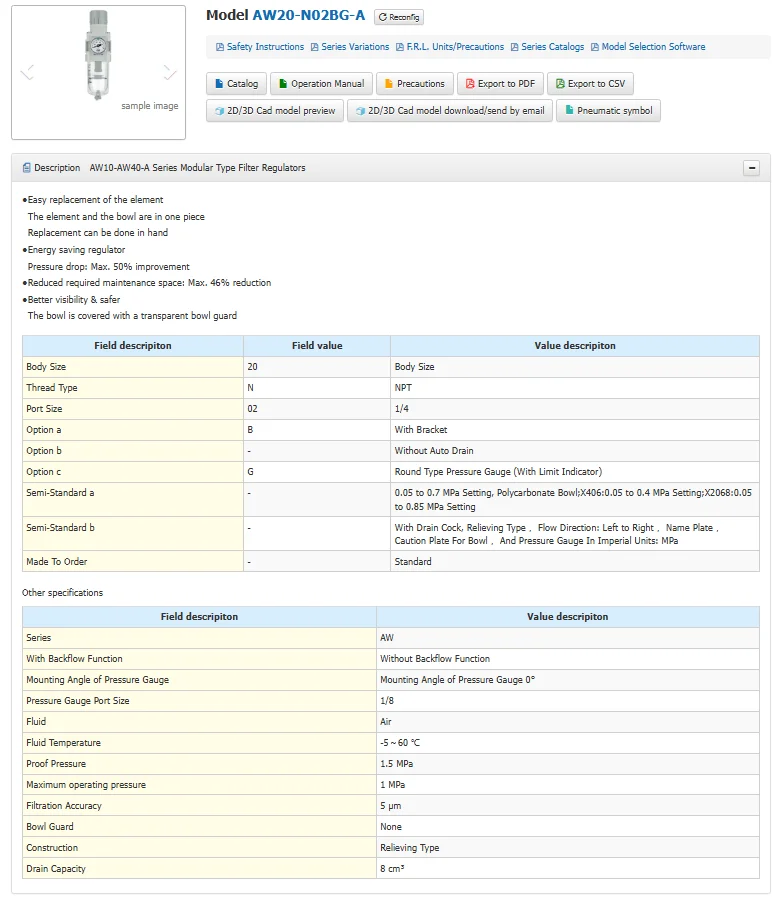Viewport: 772px width, 898px height.
Task: Collapse the Description panel with minus icon
Action: pyautogui.click(x=751, y=168)
